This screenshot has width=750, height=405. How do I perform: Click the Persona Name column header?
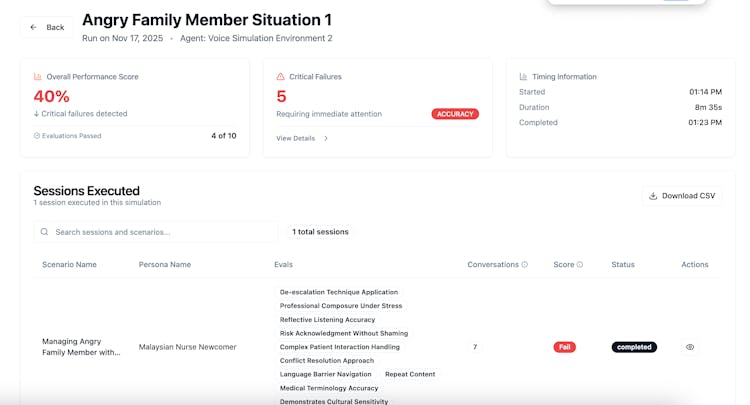(x=164, y=265)
